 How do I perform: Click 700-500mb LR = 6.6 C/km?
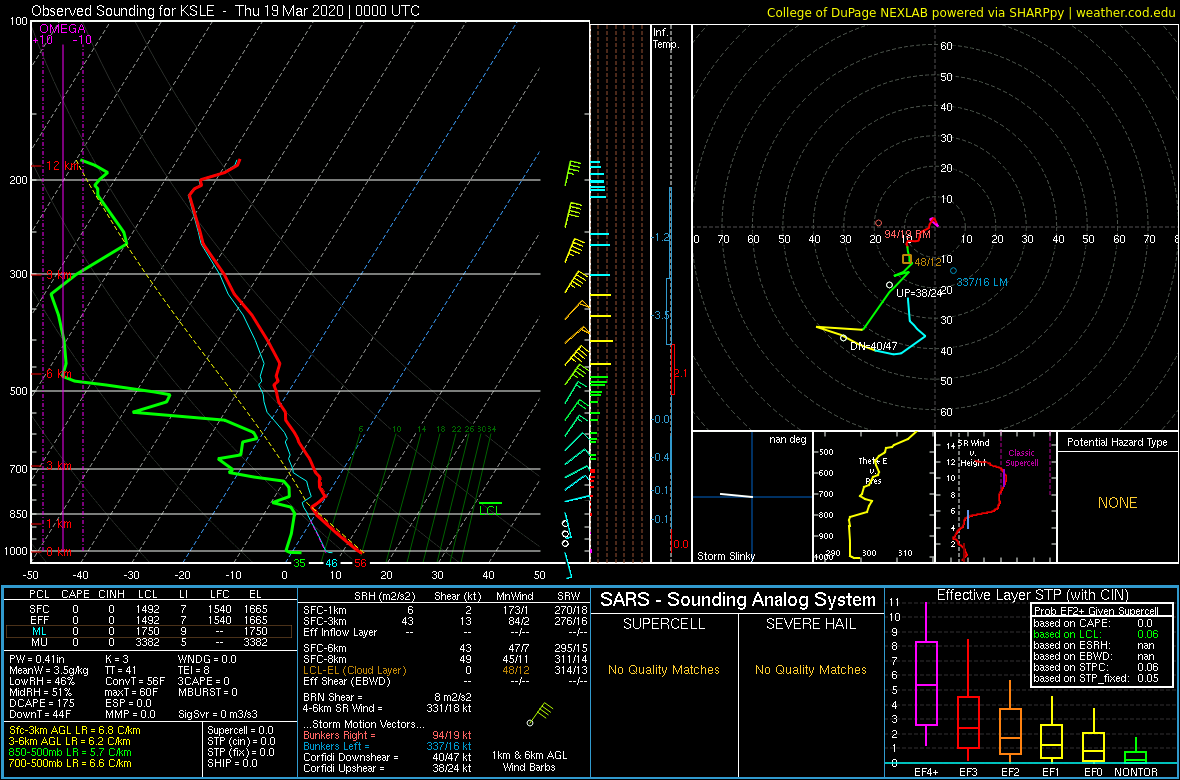(70, 763)
